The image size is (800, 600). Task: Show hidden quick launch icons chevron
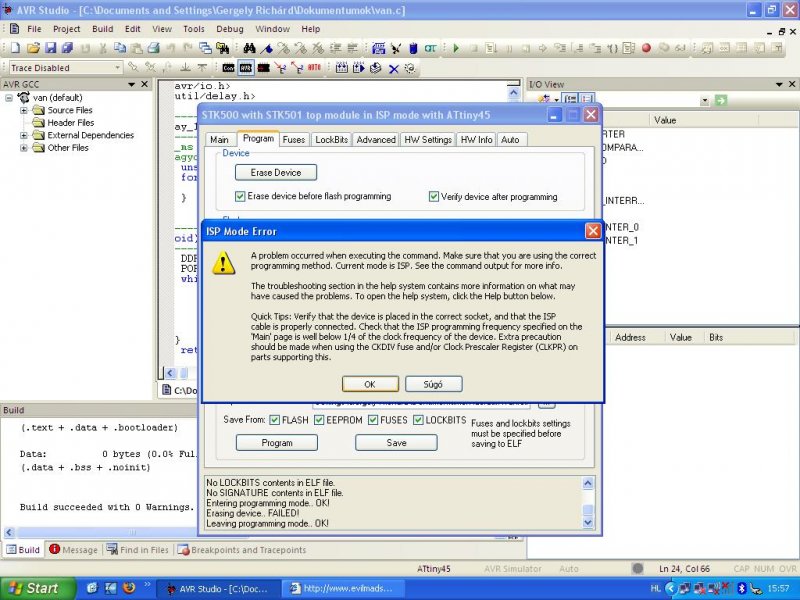click(147, 585)
